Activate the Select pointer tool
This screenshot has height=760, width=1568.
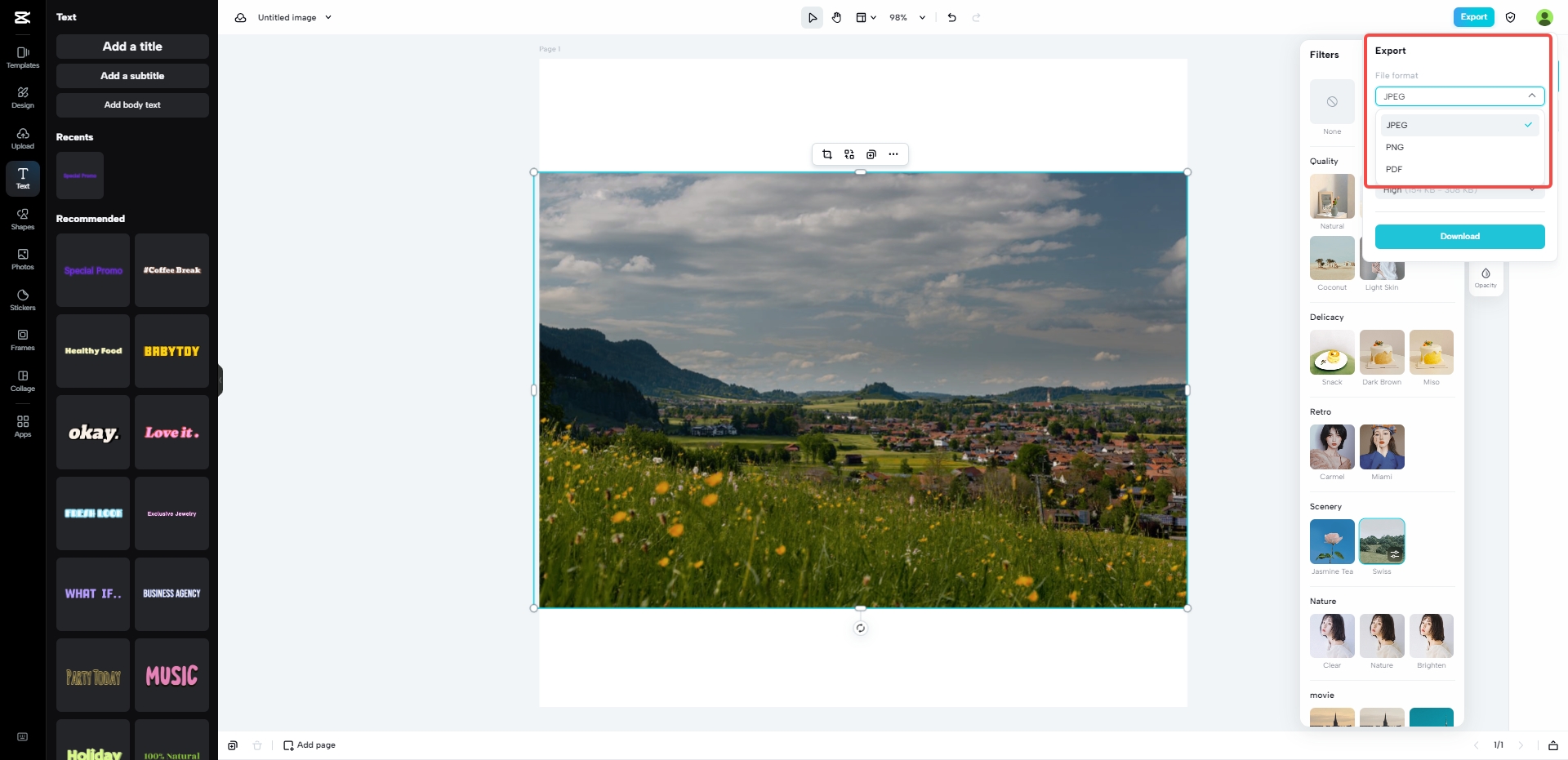pyautogui.click(x=812, y=17)
